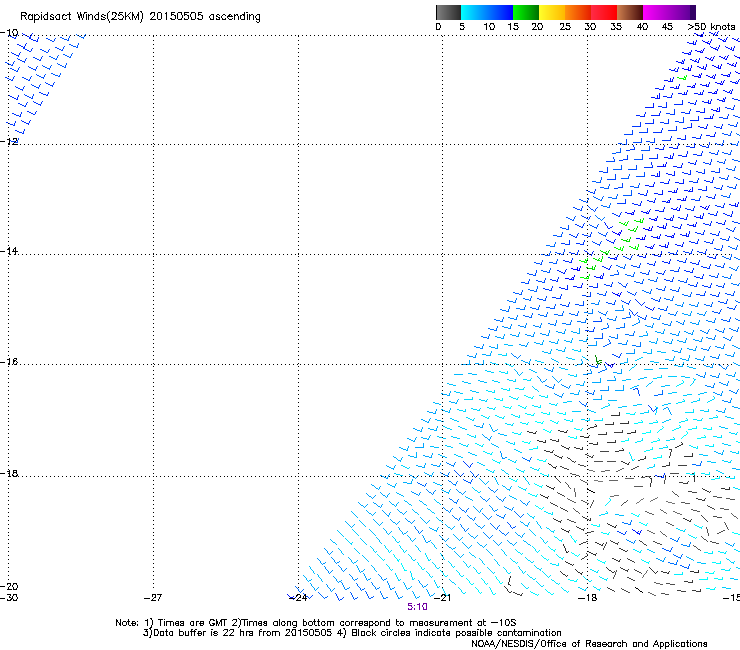Click the '-18' latitude axis label at left

9,473
